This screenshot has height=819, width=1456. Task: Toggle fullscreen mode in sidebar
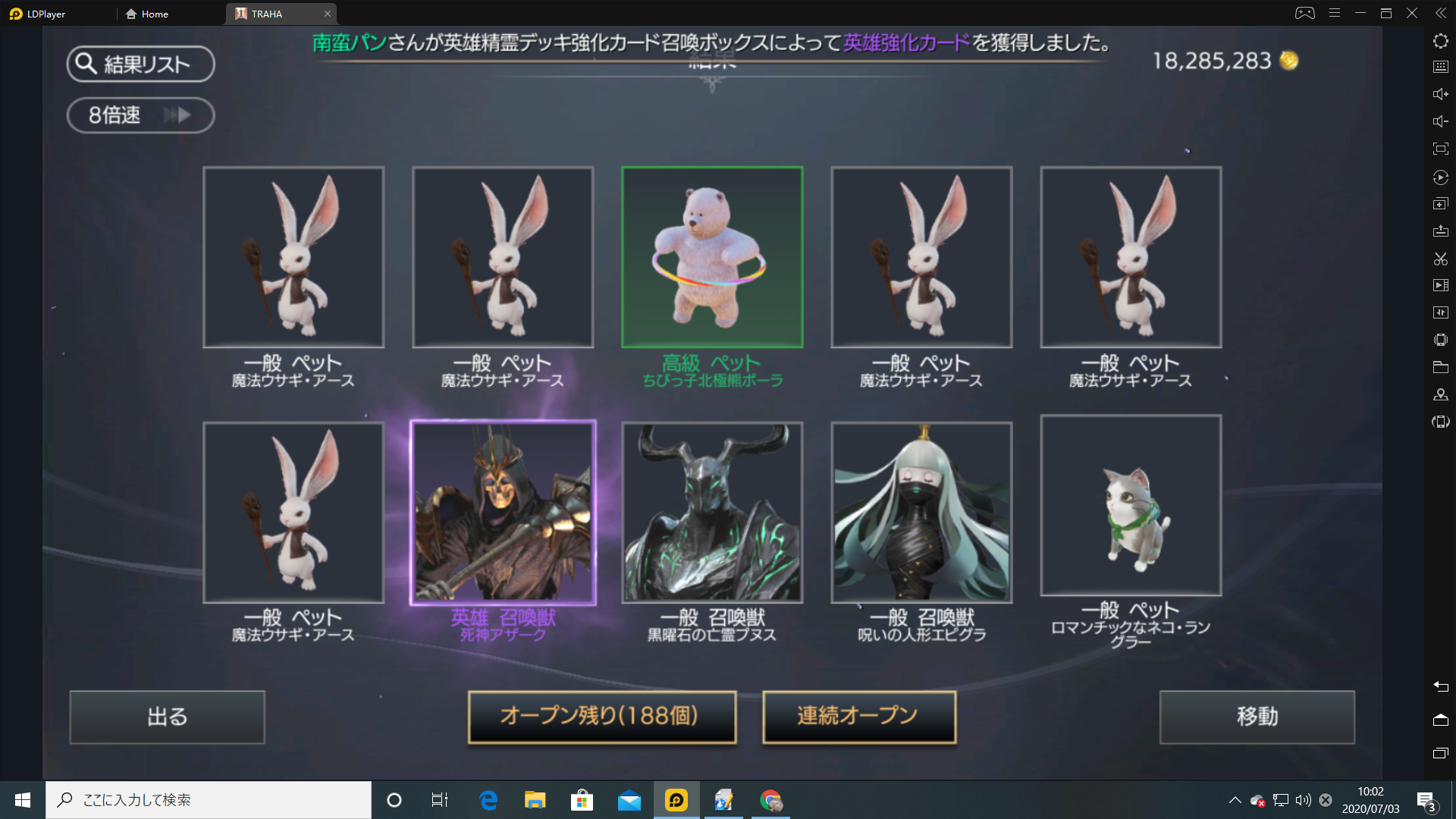pos(1441,149)
